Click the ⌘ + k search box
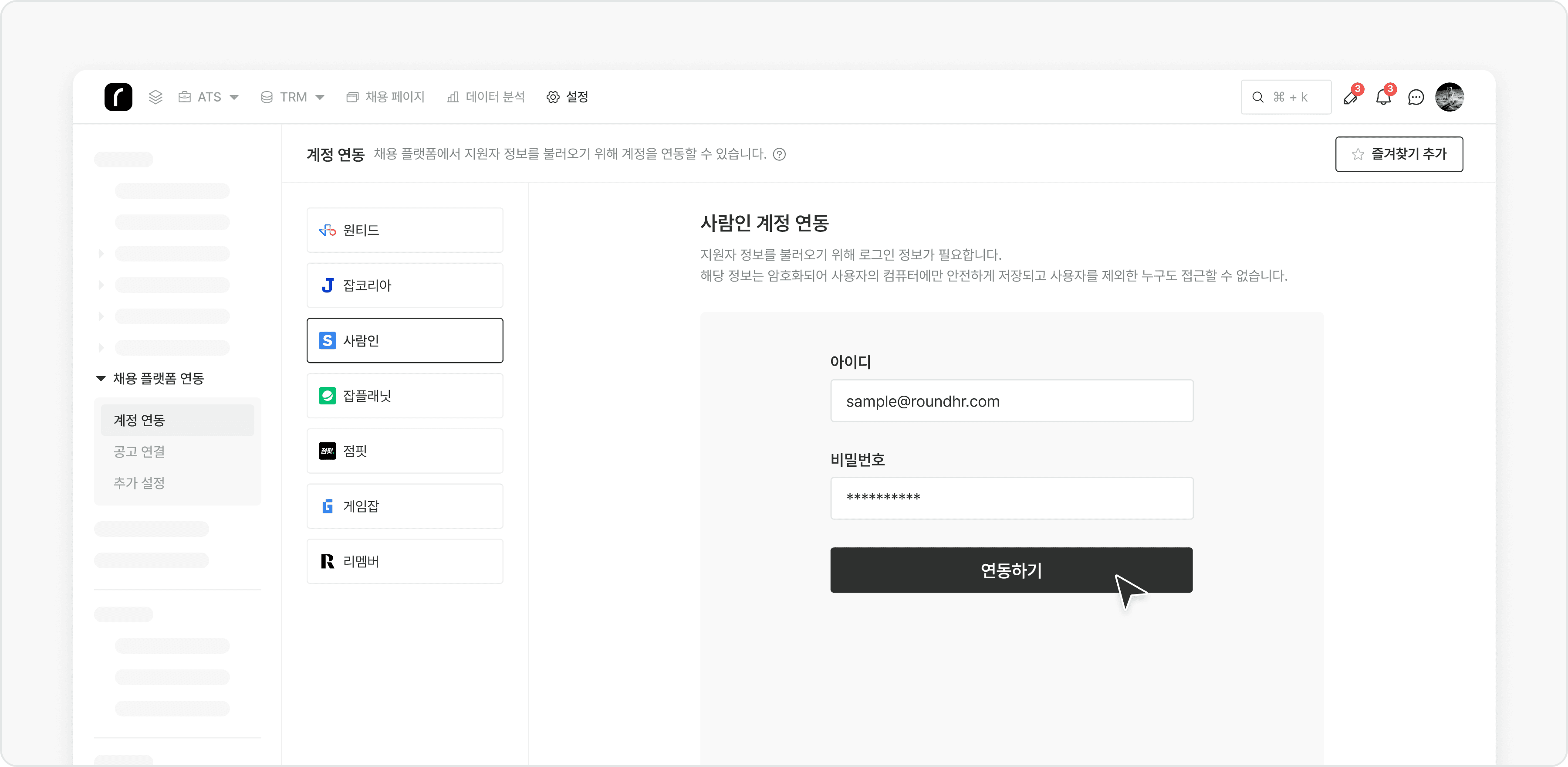Viewport: 1568px width, 767px height. point(1286,97)
